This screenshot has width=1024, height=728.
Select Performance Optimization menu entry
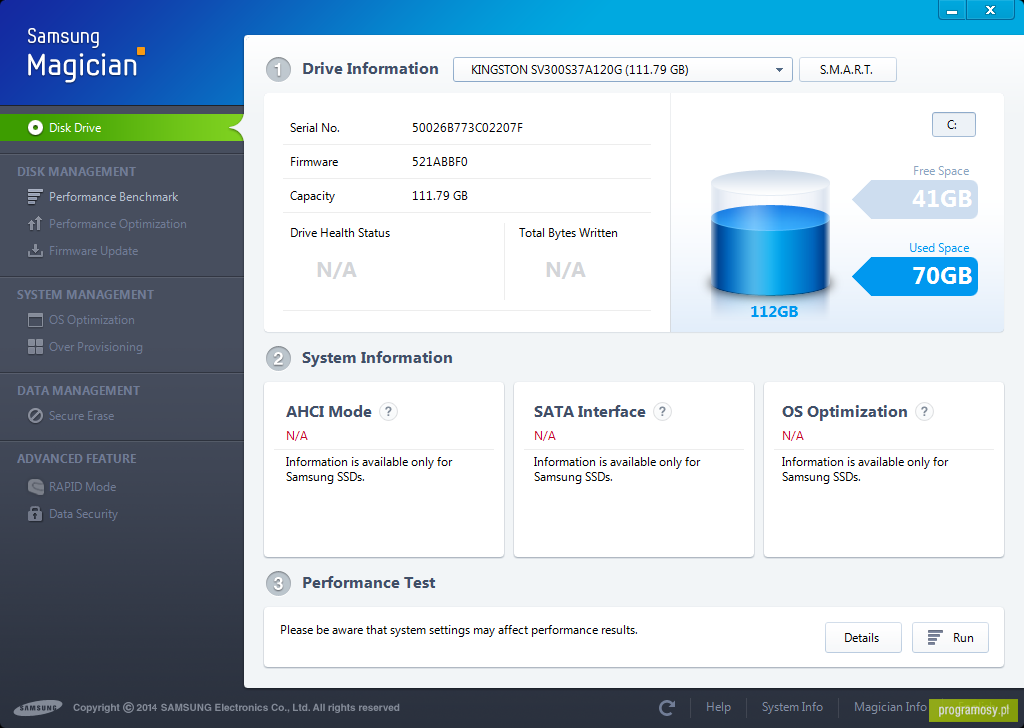coord(118,224)
